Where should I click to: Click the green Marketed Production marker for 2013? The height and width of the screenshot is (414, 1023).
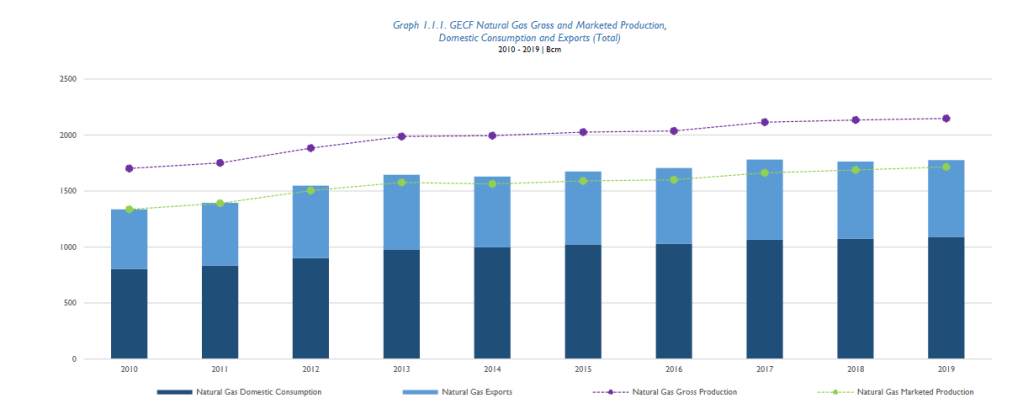(x=401, y=183)
